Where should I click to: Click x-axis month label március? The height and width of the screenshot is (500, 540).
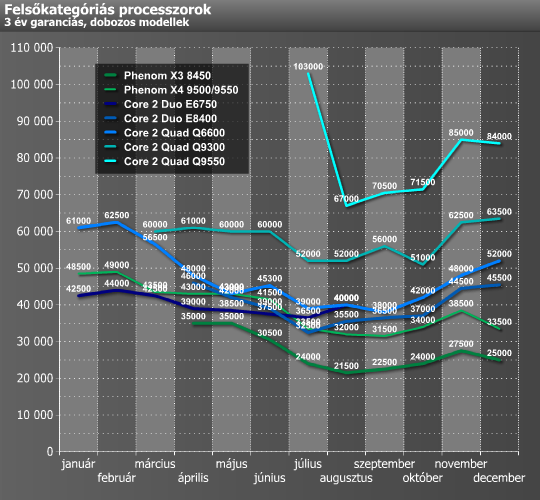pyautogui.click(x=155, y=464)
